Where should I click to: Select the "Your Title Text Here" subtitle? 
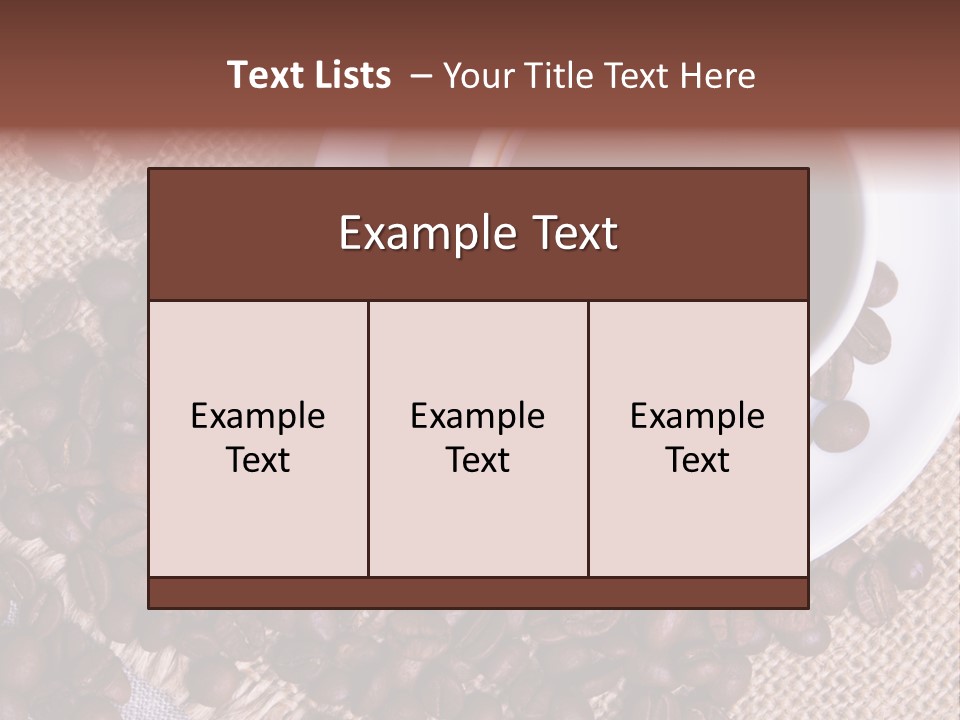coord(599,76)
